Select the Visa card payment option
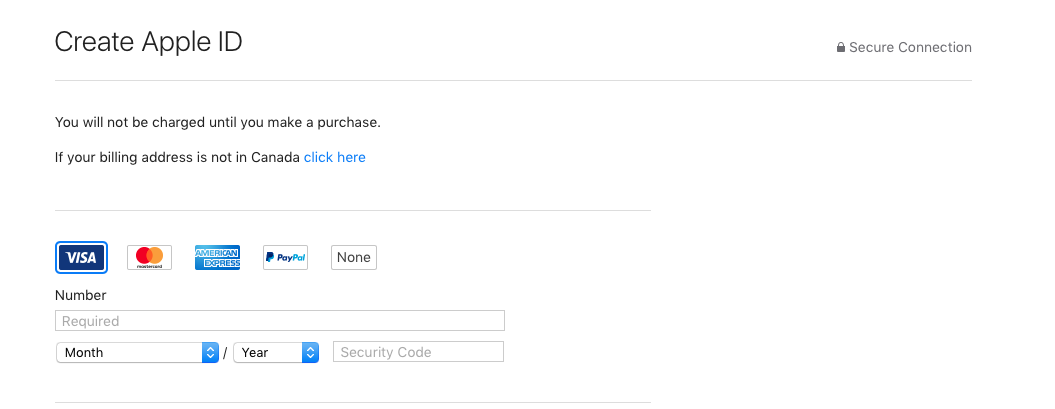This screenshot has width=1055, height=409. click(81, 258)
